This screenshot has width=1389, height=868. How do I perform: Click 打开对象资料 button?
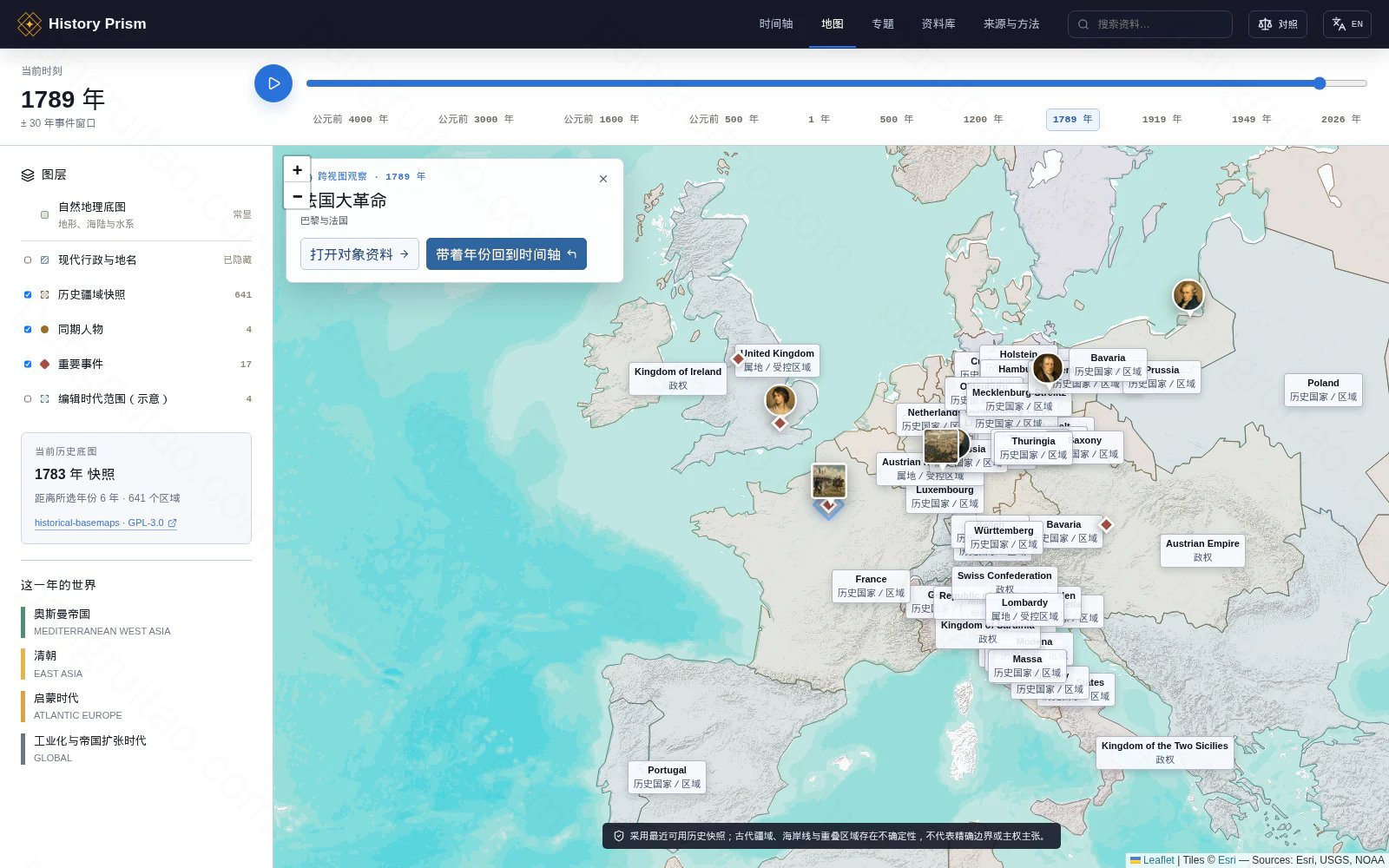pyautogui.click(x=359, y=254)
